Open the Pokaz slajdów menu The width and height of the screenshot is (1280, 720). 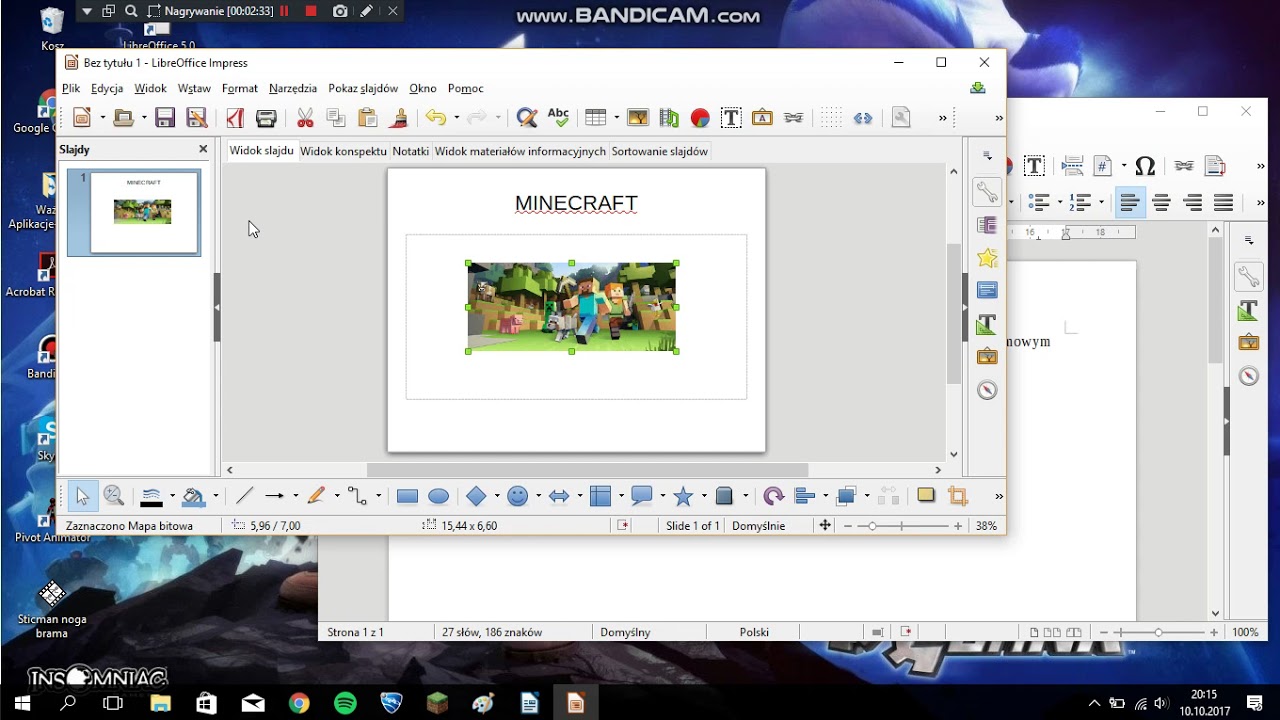pyautogui.click(x=363, y=88)
